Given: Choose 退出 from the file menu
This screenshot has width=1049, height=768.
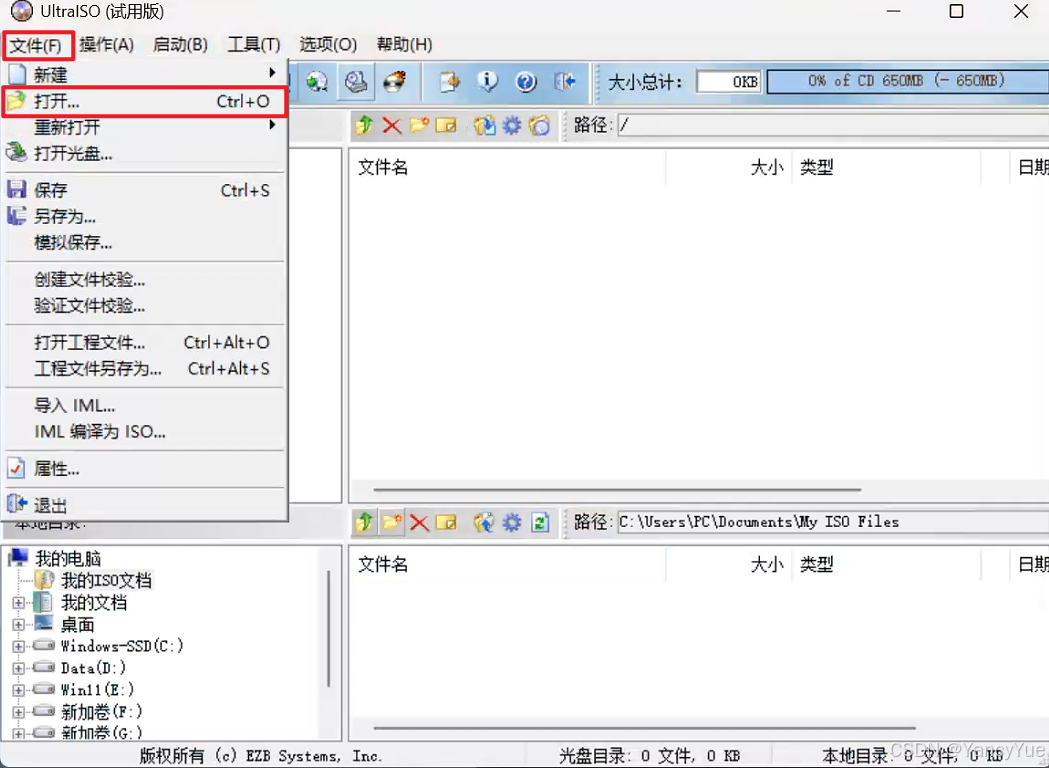Looking at the screenshot, I should coord(145,505).
